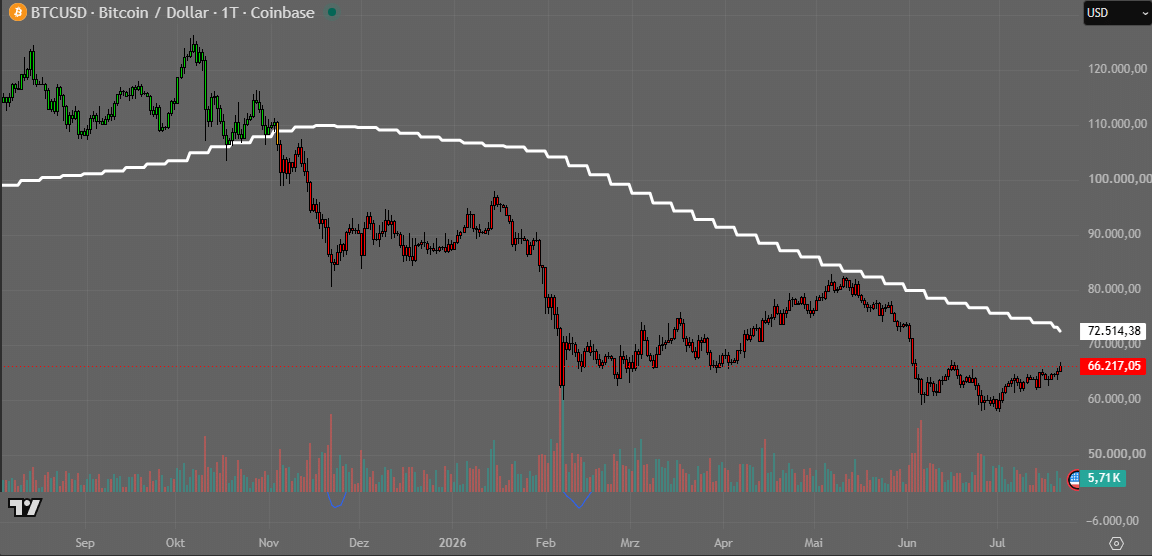This screenshot has width=1153, height=557.
Task: Click the Okt label on time axis
Action: [x=176, y=544]
